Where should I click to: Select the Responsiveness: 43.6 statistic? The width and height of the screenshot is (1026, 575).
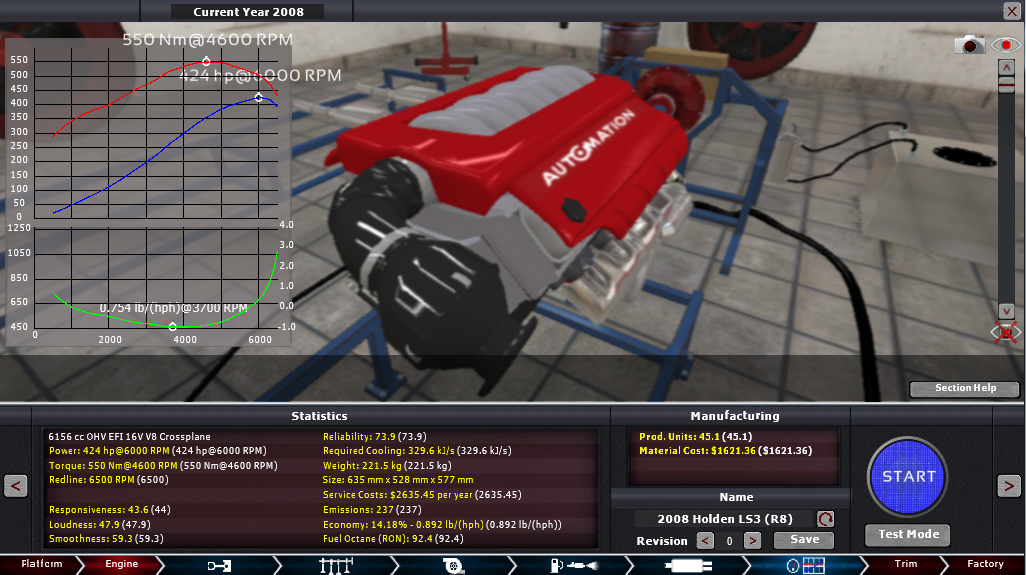(x=110, y=510)
